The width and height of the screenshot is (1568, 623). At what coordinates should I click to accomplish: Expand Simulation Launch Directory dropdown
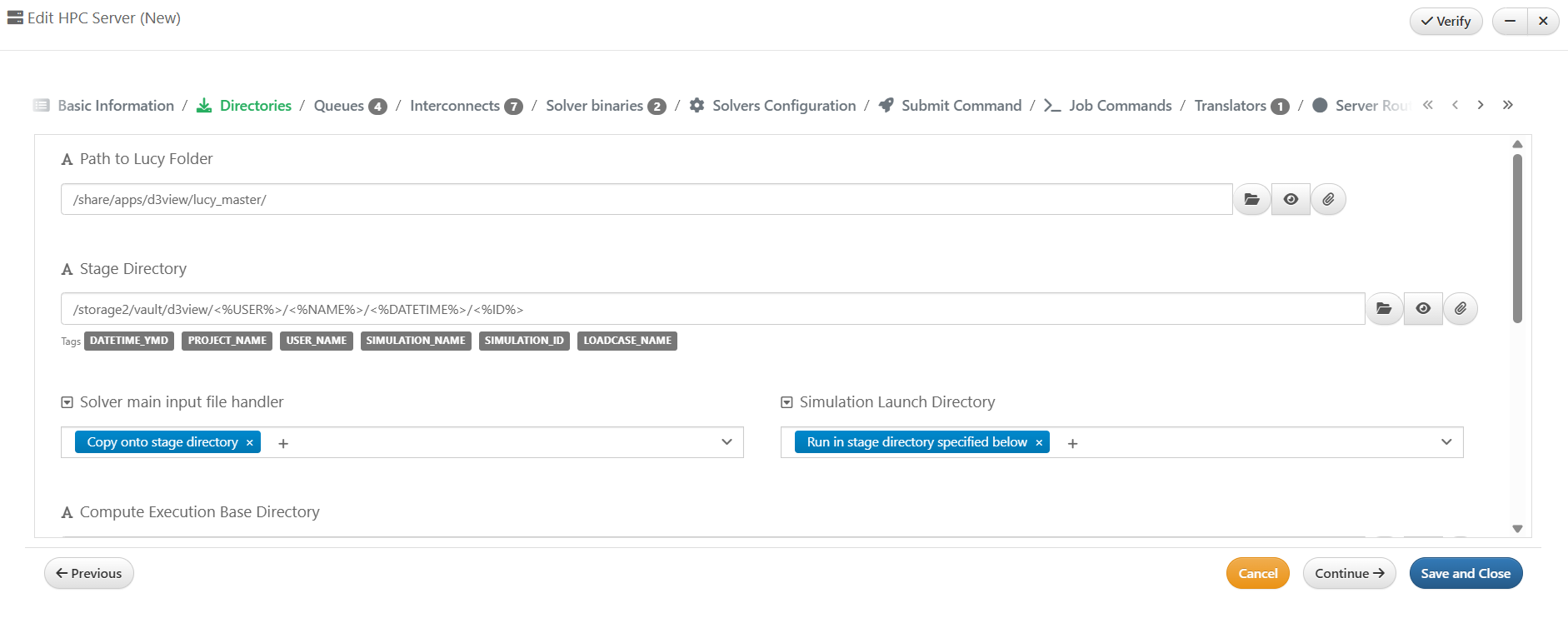pos(1446,442)
